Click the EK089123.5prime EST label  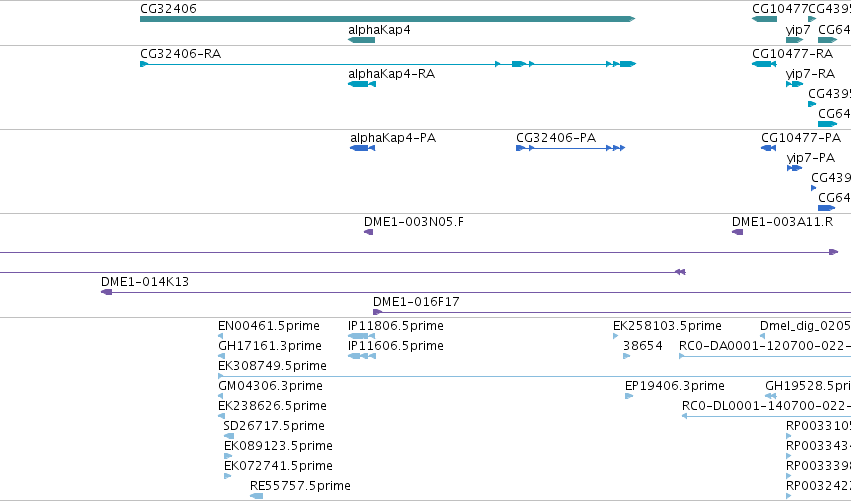point(278,446)
